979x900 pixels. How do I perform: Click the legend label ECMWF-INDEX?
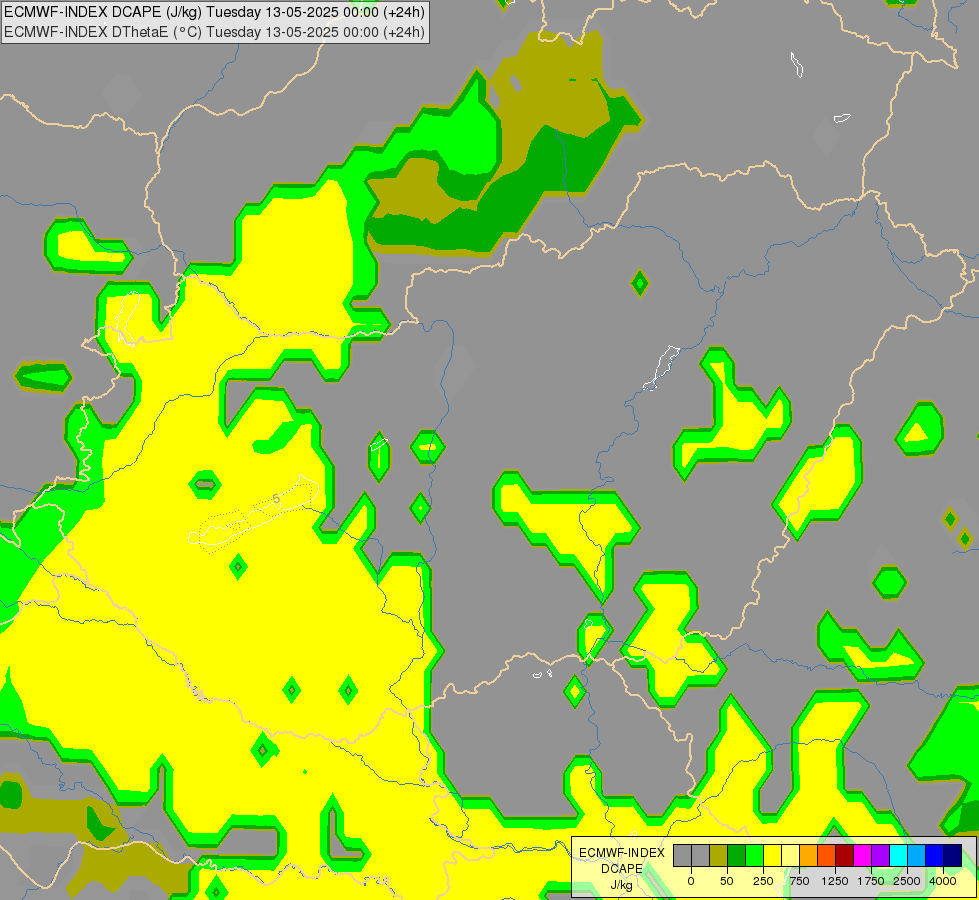(x=622, y=853)
